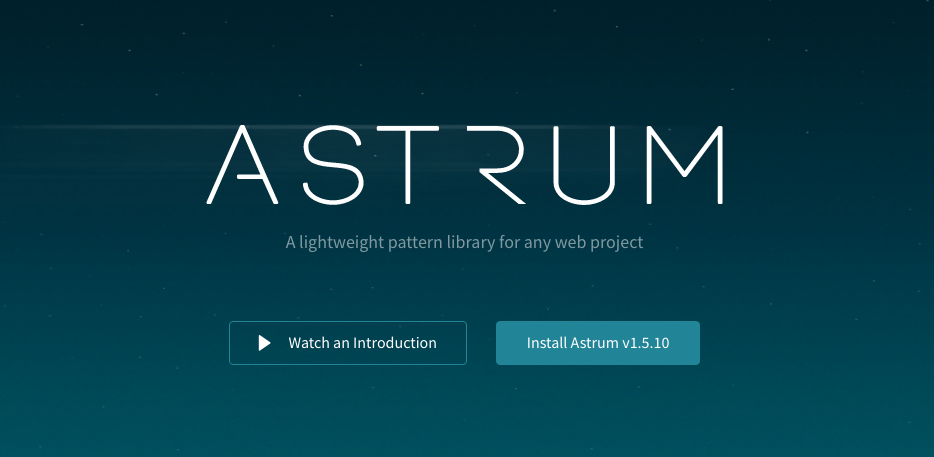
Task: Click the tagline "A lightweight pattern library for any web project"
Action: 464,243
